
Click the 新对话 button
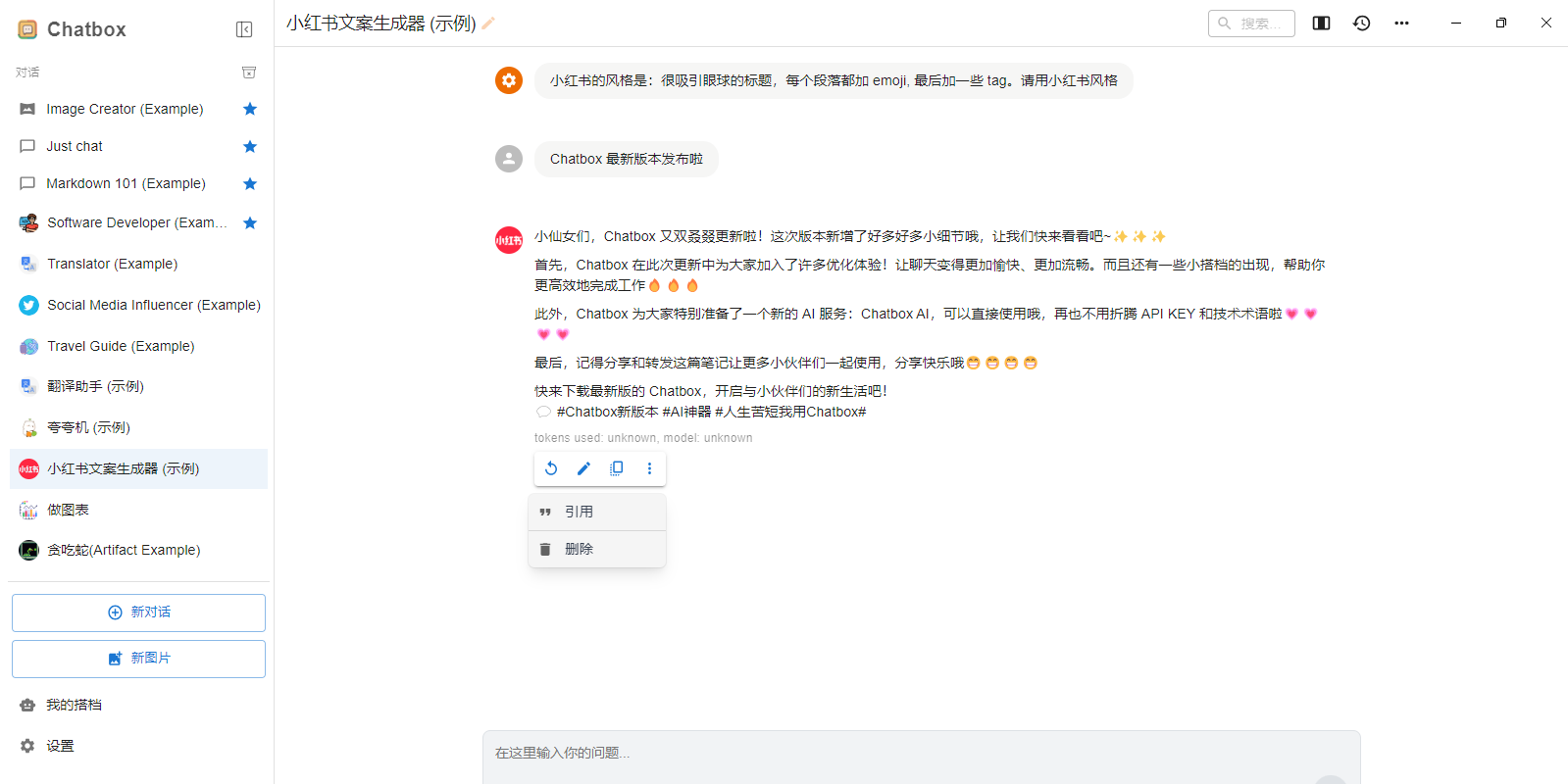coord(138,612)
